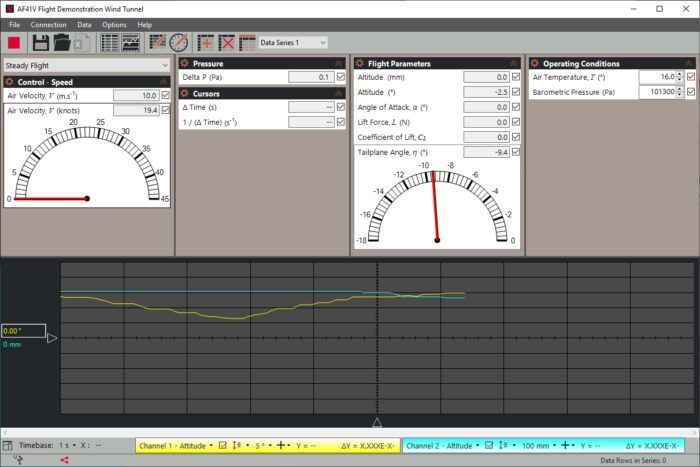
Task: Click the Operating Conditions gear icon
Action: click(x=534, y=63)
